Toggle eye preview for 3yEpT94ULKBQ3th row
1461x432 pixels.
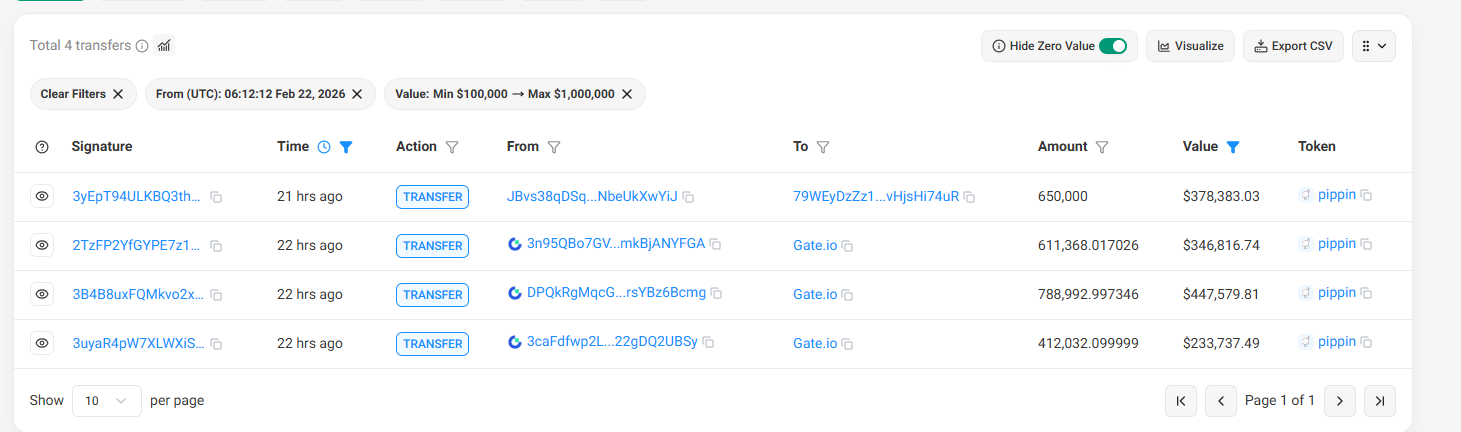tap(42, 197)
